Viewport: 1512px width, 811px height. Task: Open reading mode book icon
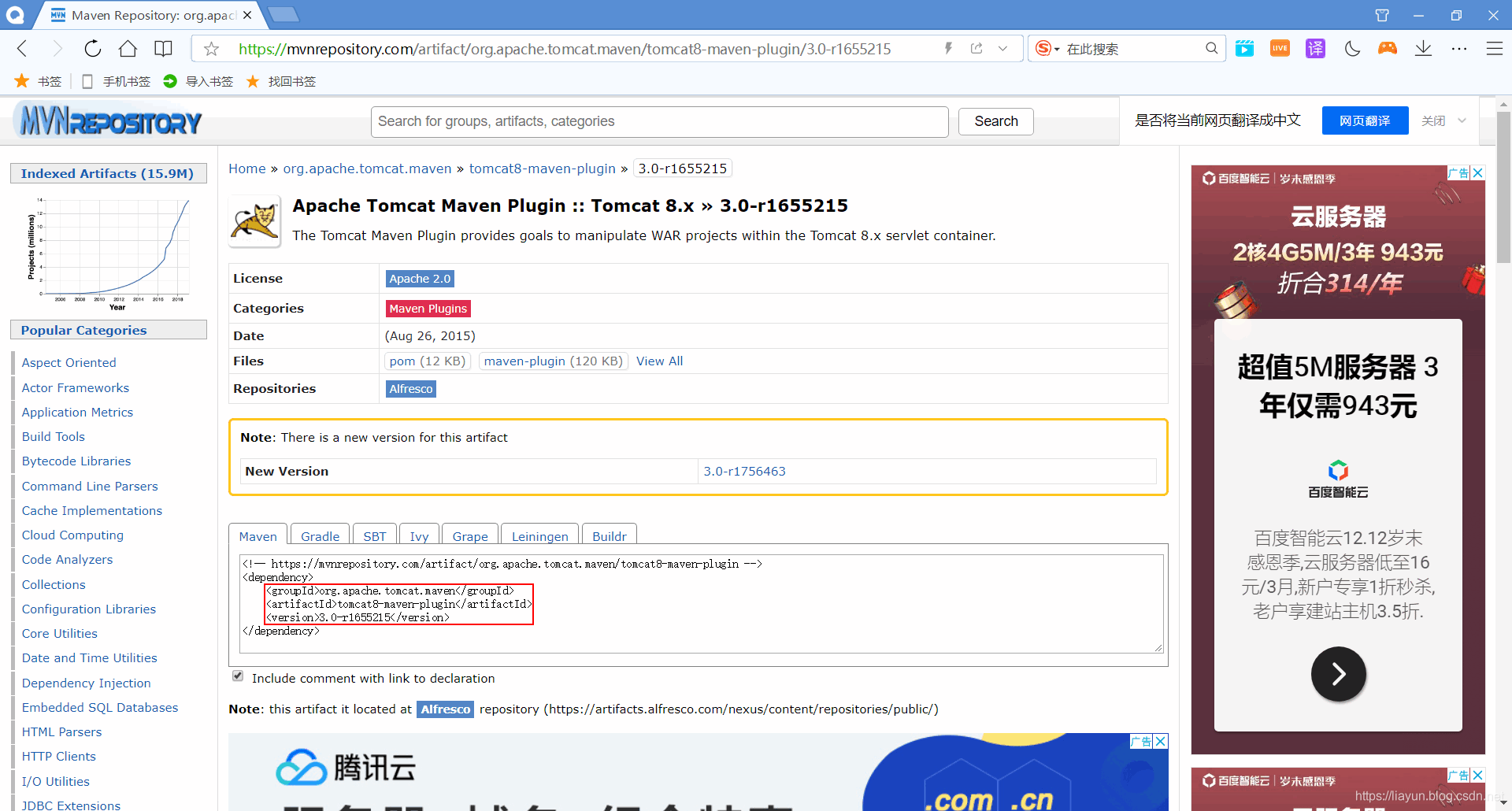tap(163, 49)
